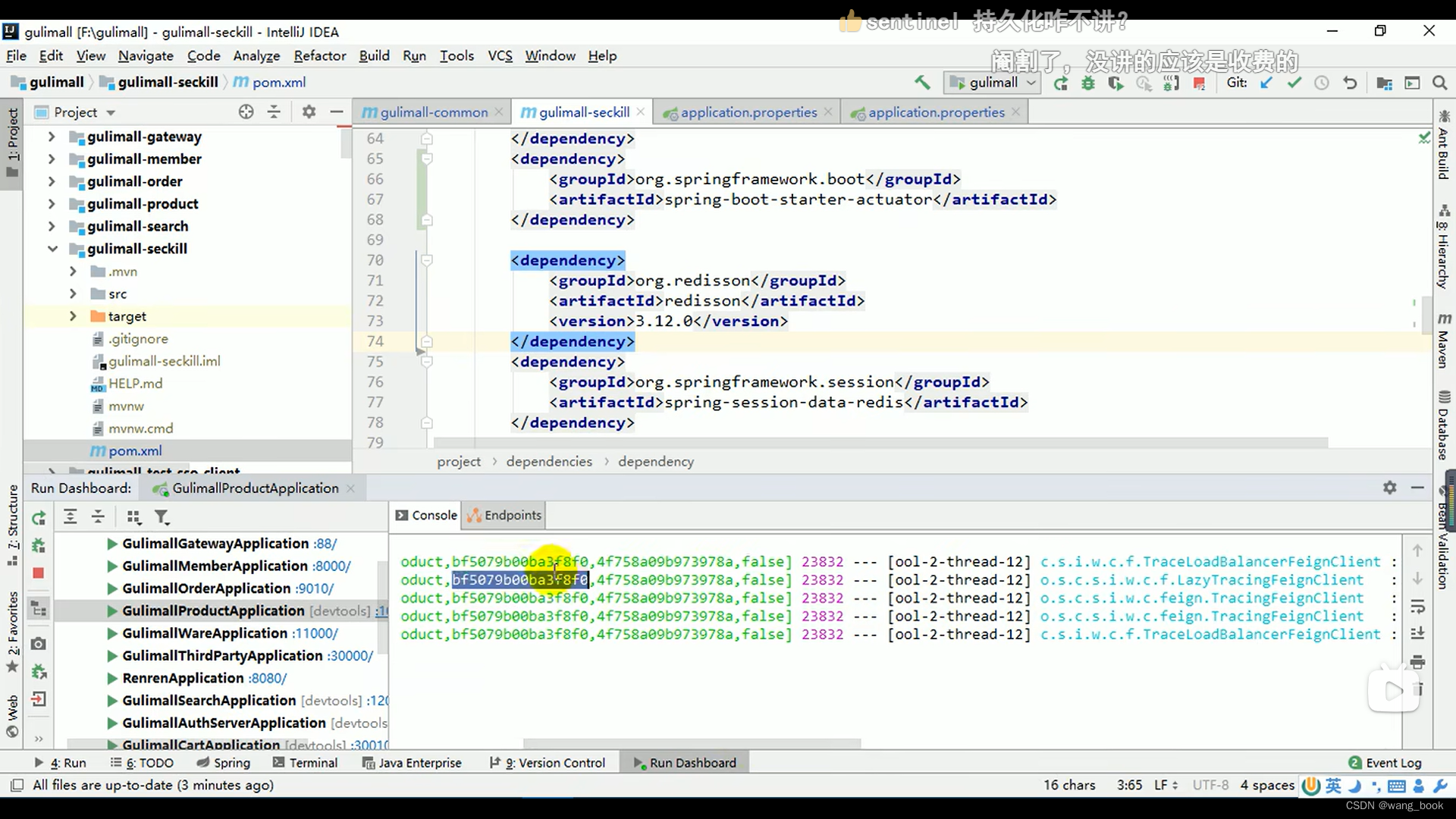Locate current file in Project tree
Image resolution: width=1456 pixels, height=819 pixels.
click(x=246, y=112)
